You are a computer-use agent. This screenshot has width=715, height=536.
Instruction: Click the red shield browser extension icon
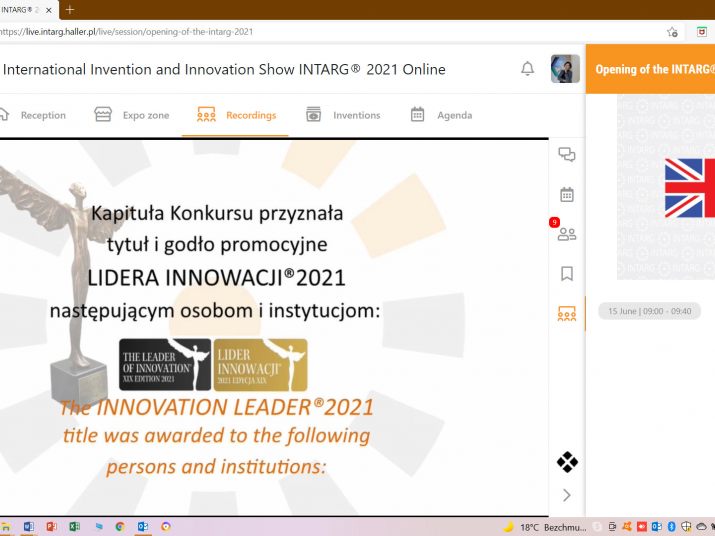pos(702,31)
